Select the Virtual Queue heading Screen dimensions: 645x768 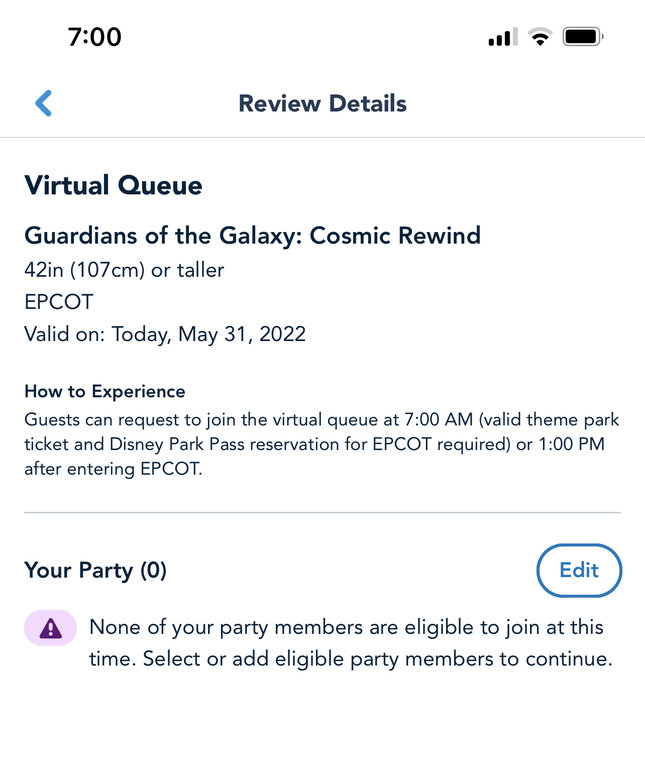[113, 185]
